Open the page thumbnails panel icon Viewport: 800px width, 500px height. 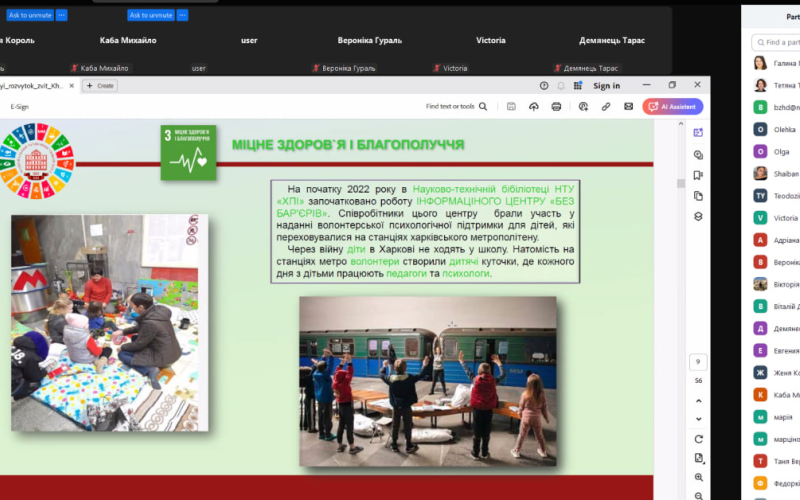698,196
